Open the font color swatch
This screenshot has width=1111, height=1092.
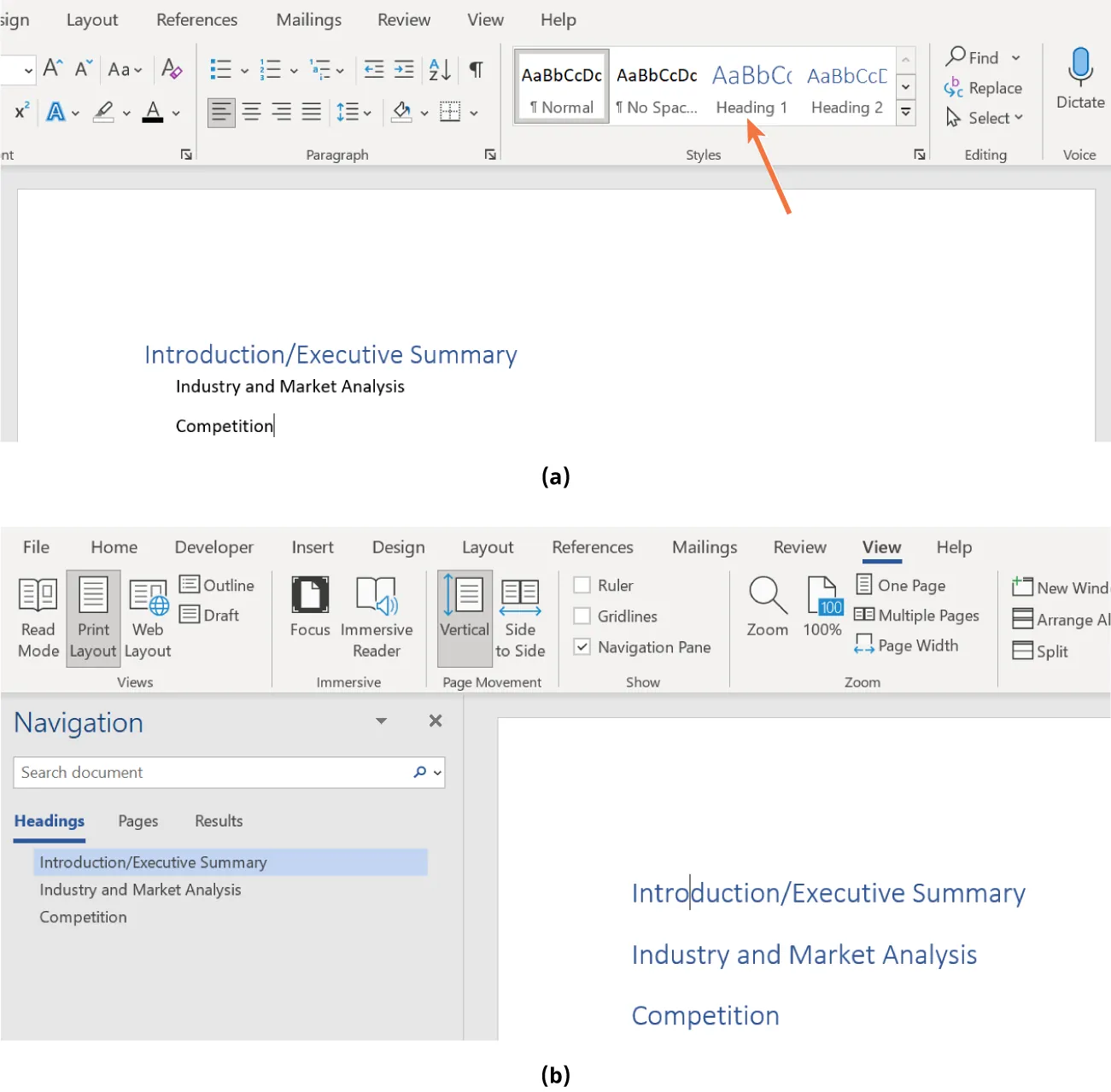[151, 112]
